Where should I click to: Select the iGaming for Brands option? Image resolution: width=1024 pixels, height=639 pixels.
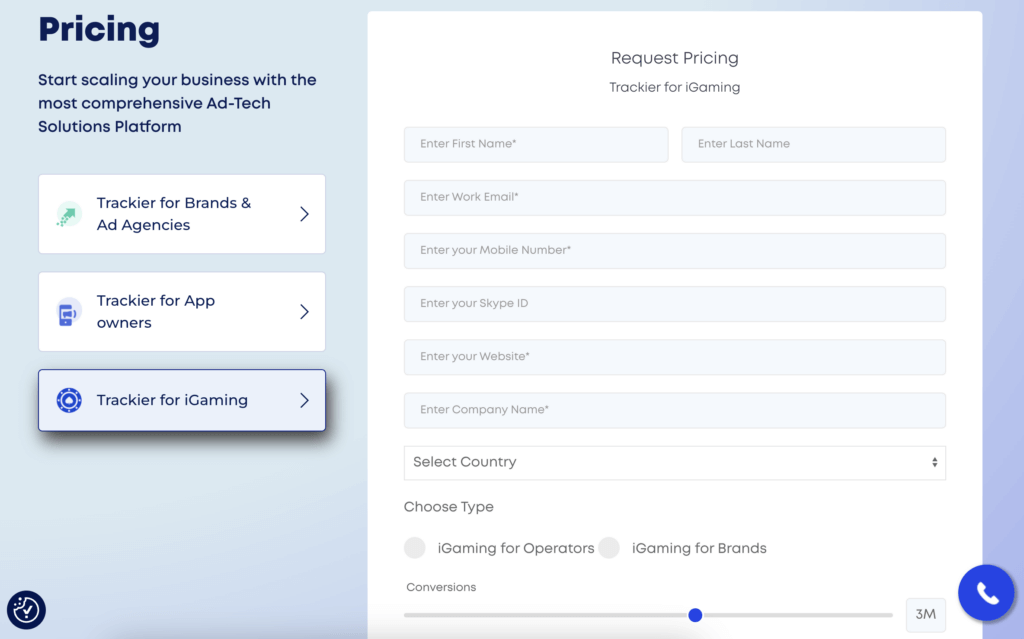click(x=609, y=548)
